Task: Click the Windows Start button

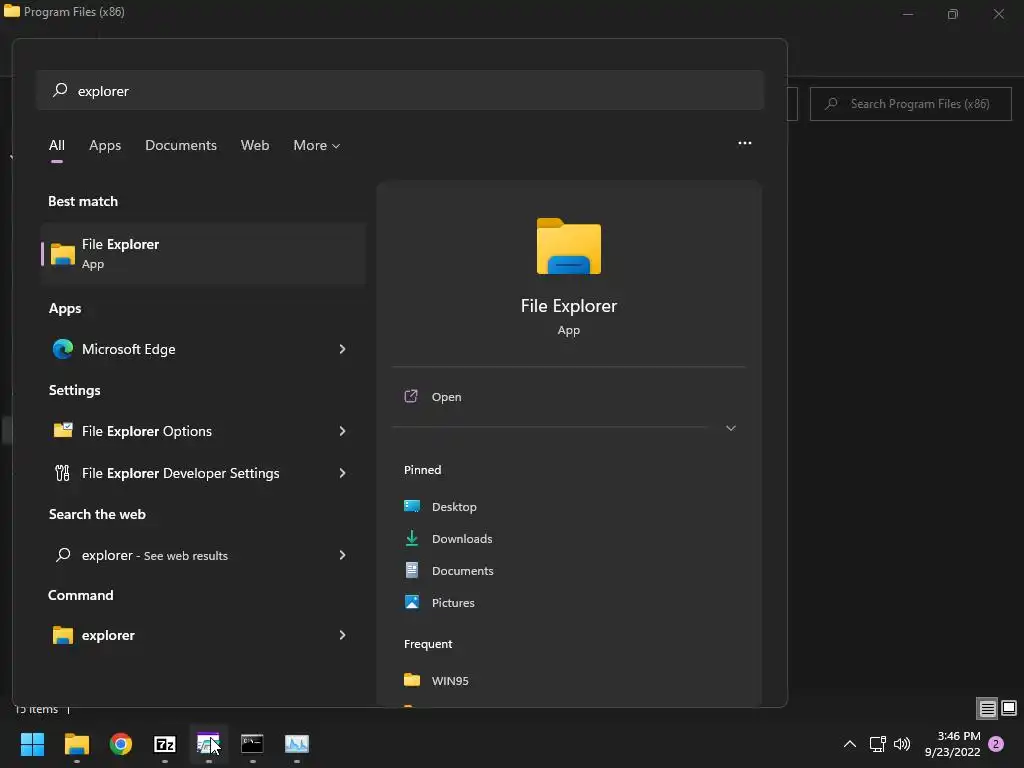Action: (33, 744)
